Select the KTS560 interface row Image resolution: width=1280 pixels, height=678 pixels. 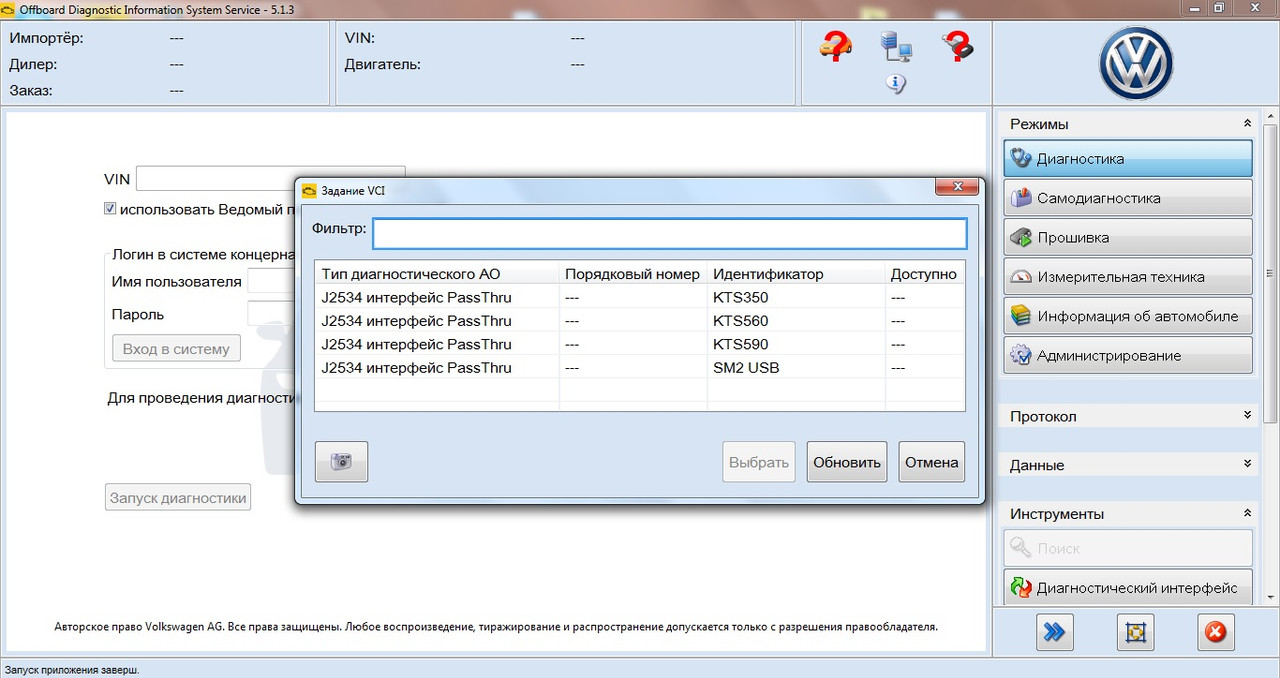pos(640,321)
